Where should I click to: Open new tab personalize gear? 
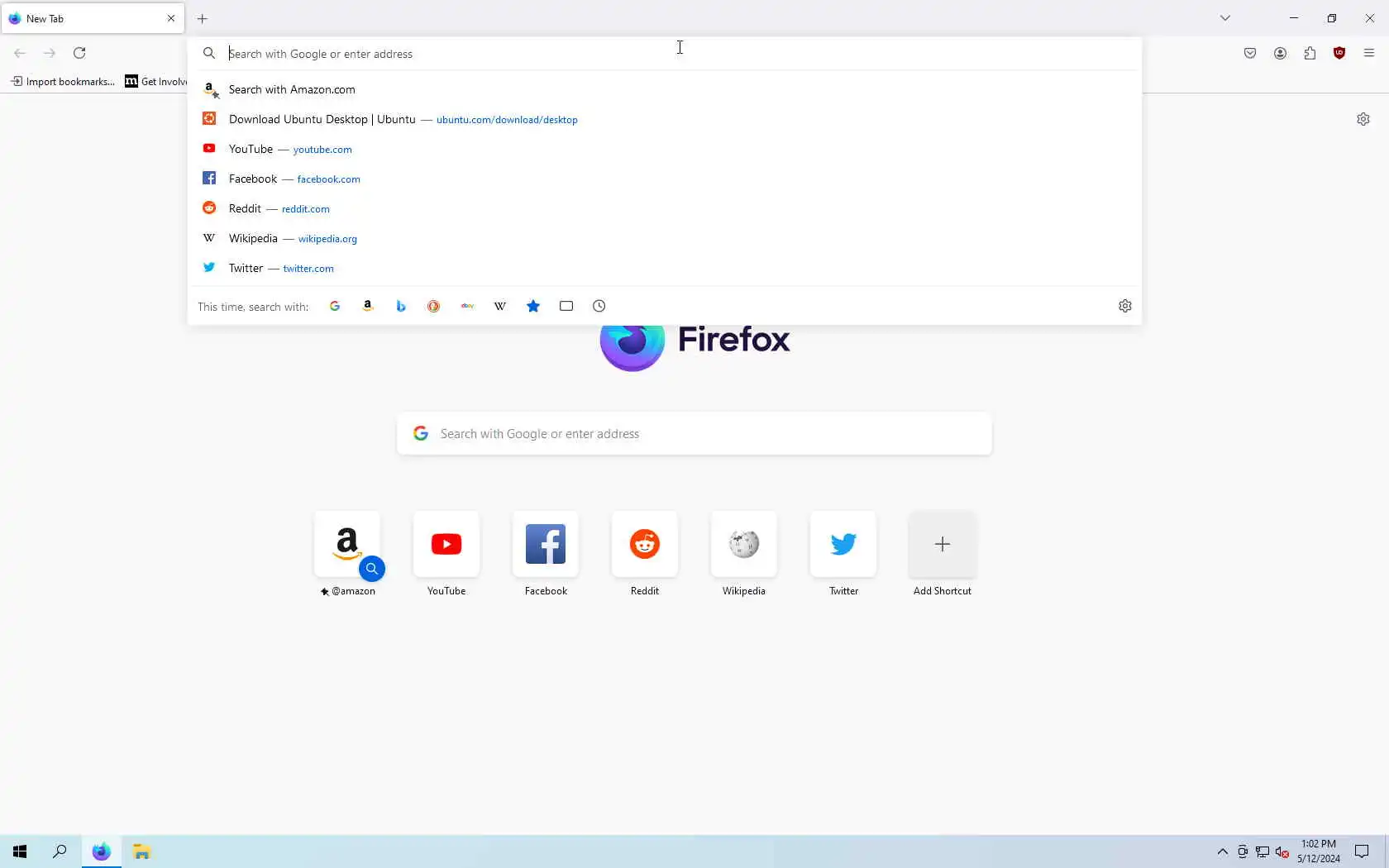(x=1363, y=119)
